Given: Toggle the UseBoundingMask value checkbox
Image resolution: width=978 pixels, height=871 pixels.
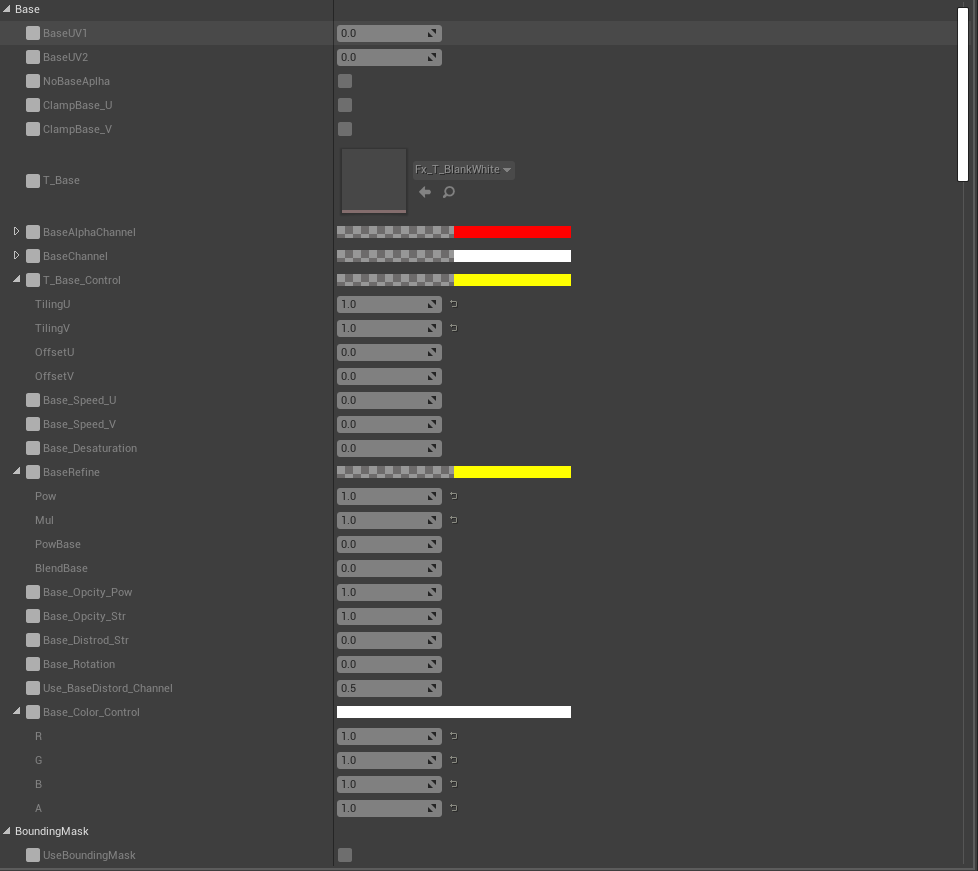Looking at the screenshot, I should pyautogui.click(x=345, y=855).
